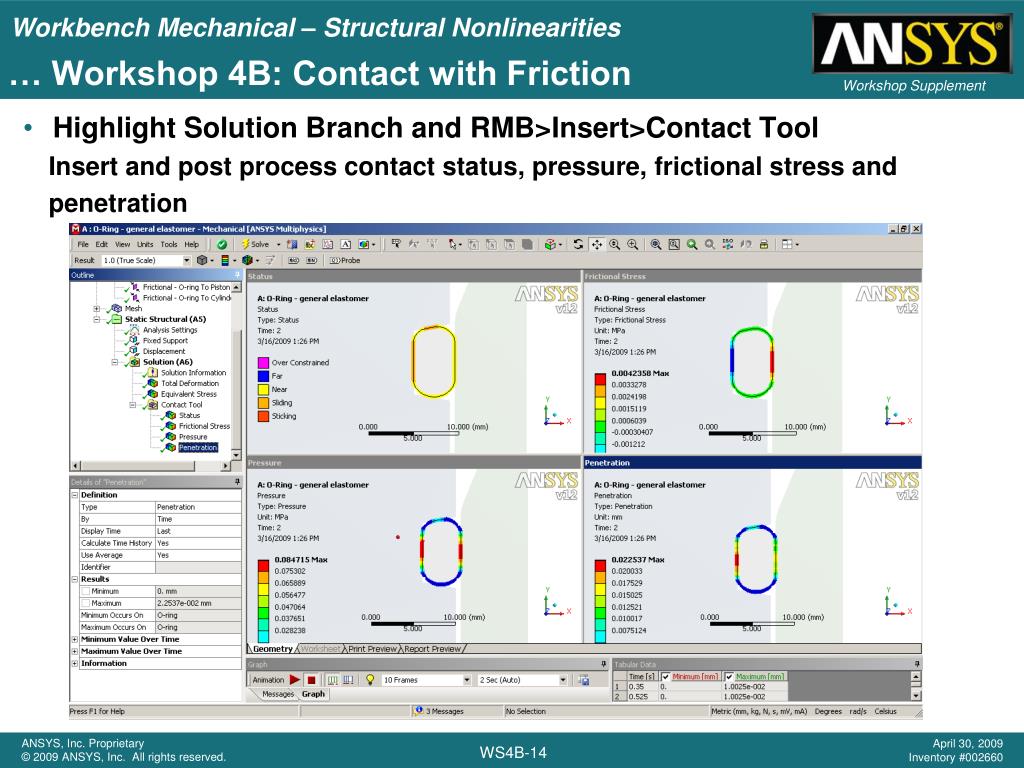1024x768 pixels.
Task: Pin the Outline panel
Action: [237, 276]
